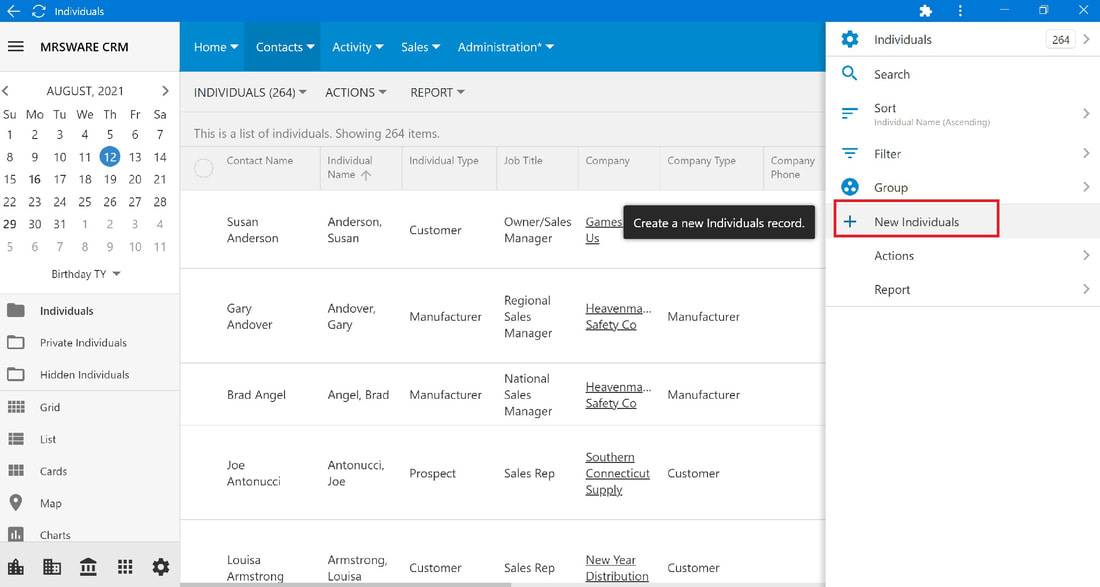Open REPORT dropdown in toolbar
The image size is (1100, 587).
(x=437, y=93)
